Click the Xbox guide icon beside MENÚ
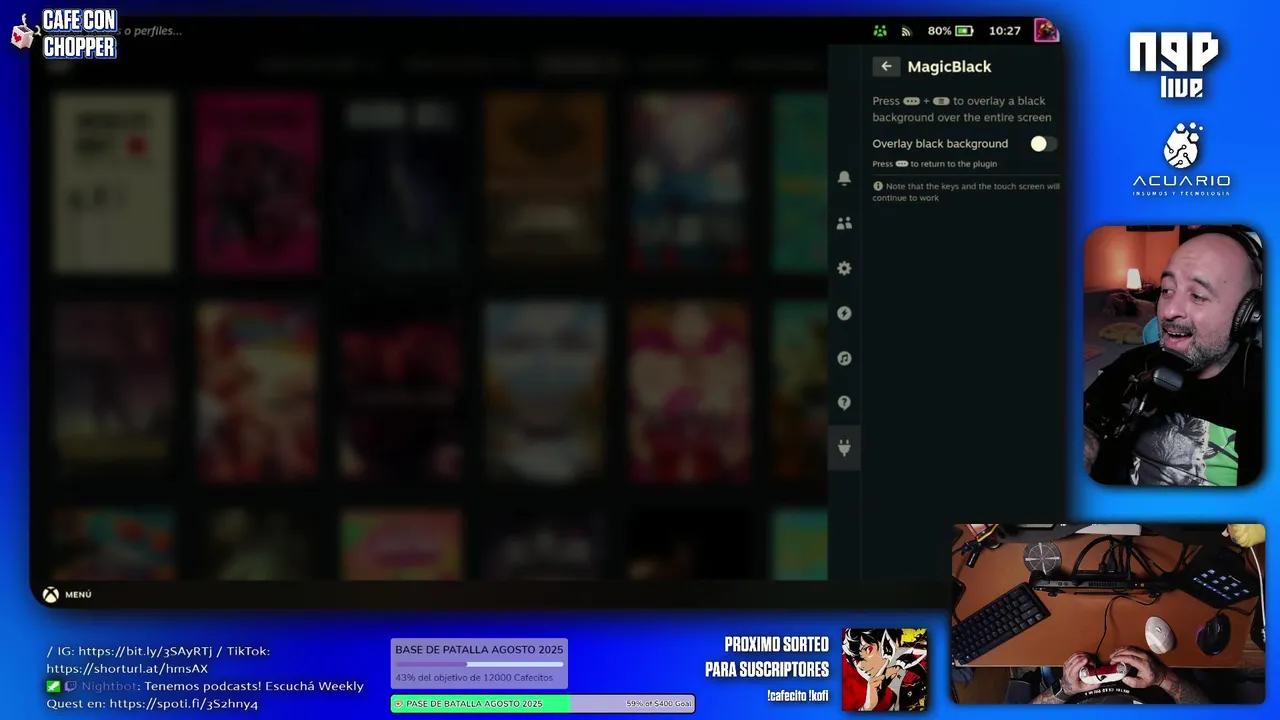This screenshot has height=720, width=1280. (50, 594)
